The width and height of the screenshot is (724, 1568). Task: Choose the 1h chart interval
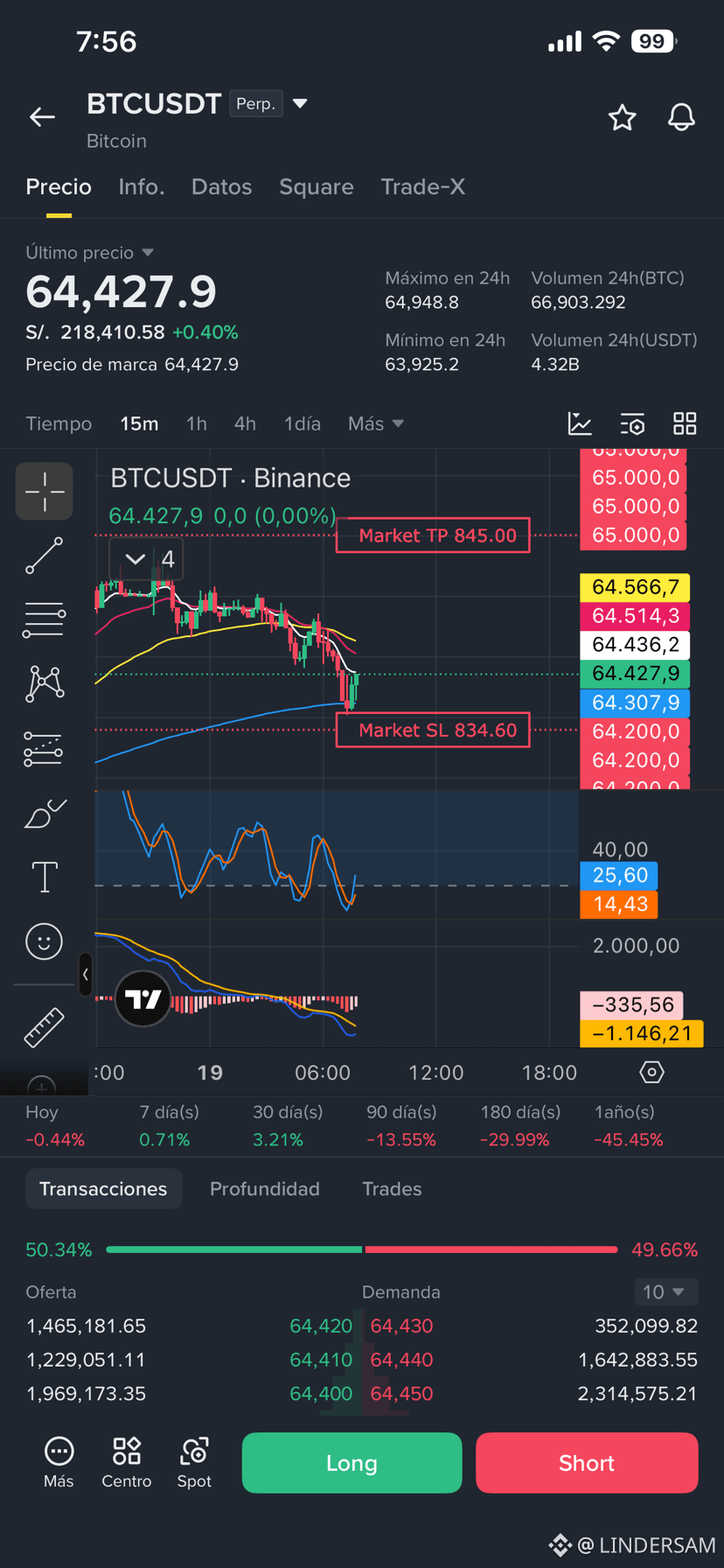click(x=197, y=423)
